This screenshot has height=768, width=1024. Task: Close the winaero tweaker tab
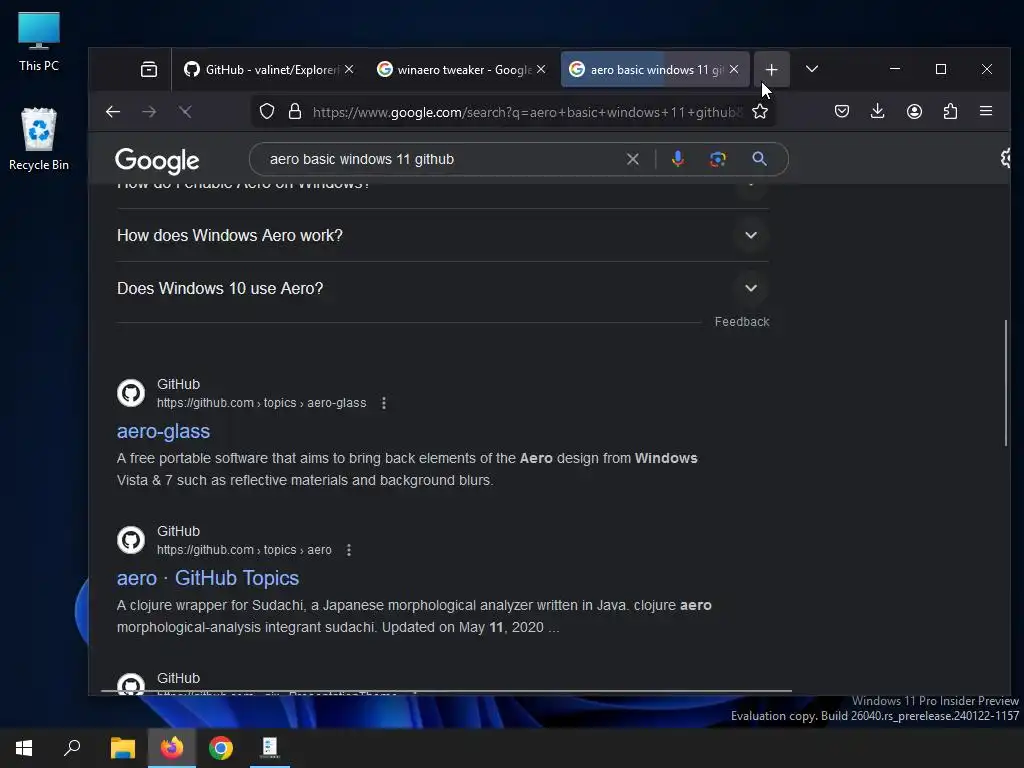point(541,69)
